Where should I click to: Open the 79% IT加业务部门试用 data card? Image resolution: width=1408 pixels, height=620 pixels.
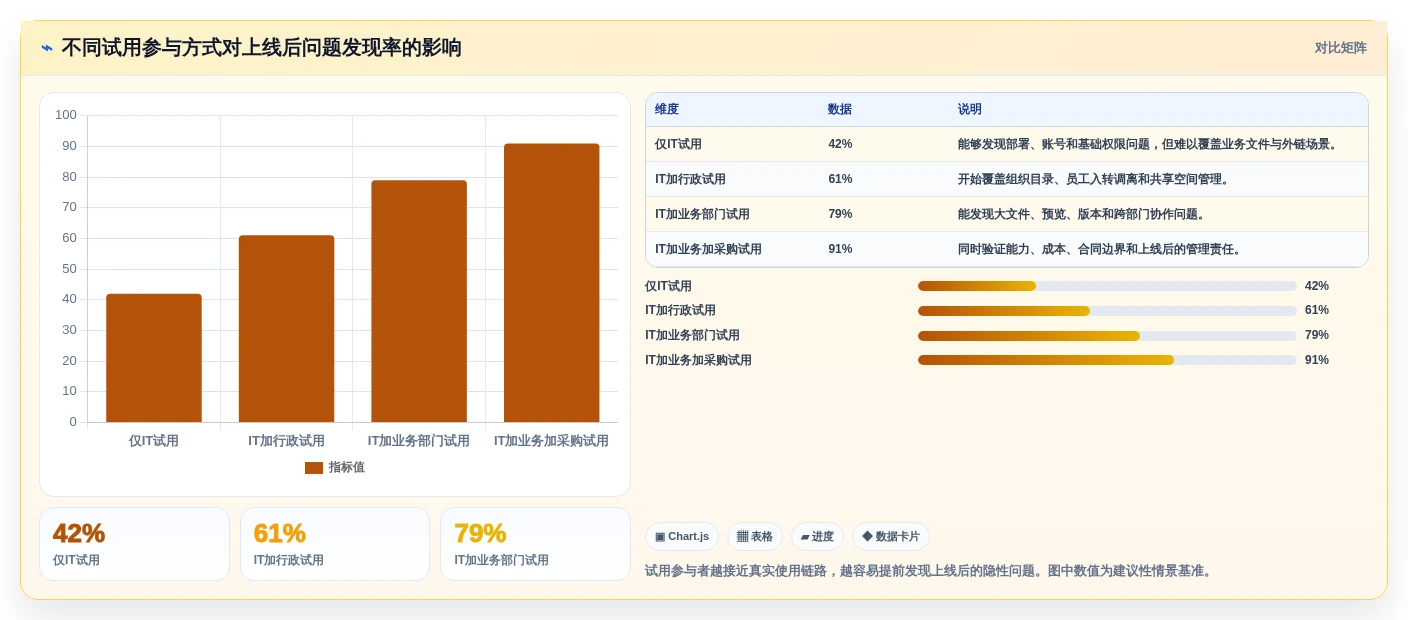535,544
